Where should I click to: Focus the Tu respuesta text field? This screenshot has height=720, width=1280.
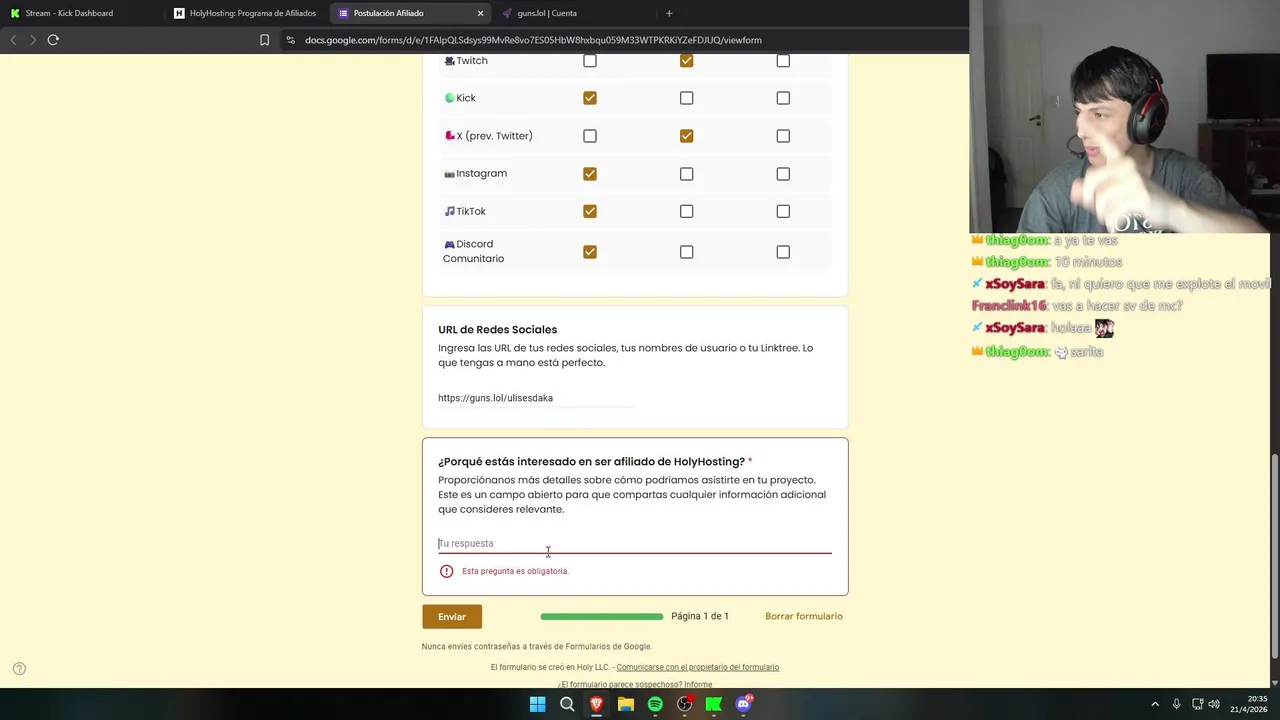[x=634, y=543]
